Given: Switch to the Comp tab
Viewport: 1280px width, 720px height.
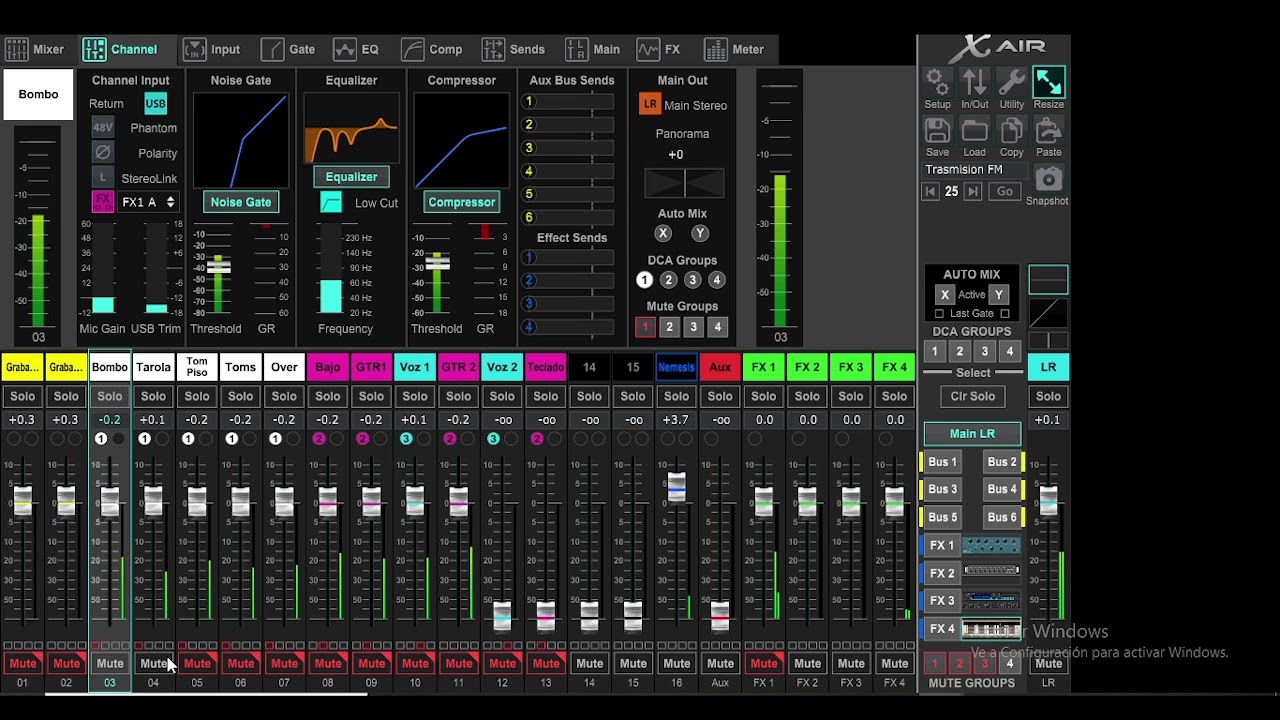Looking at the screenshot, I should coord(432,49).
